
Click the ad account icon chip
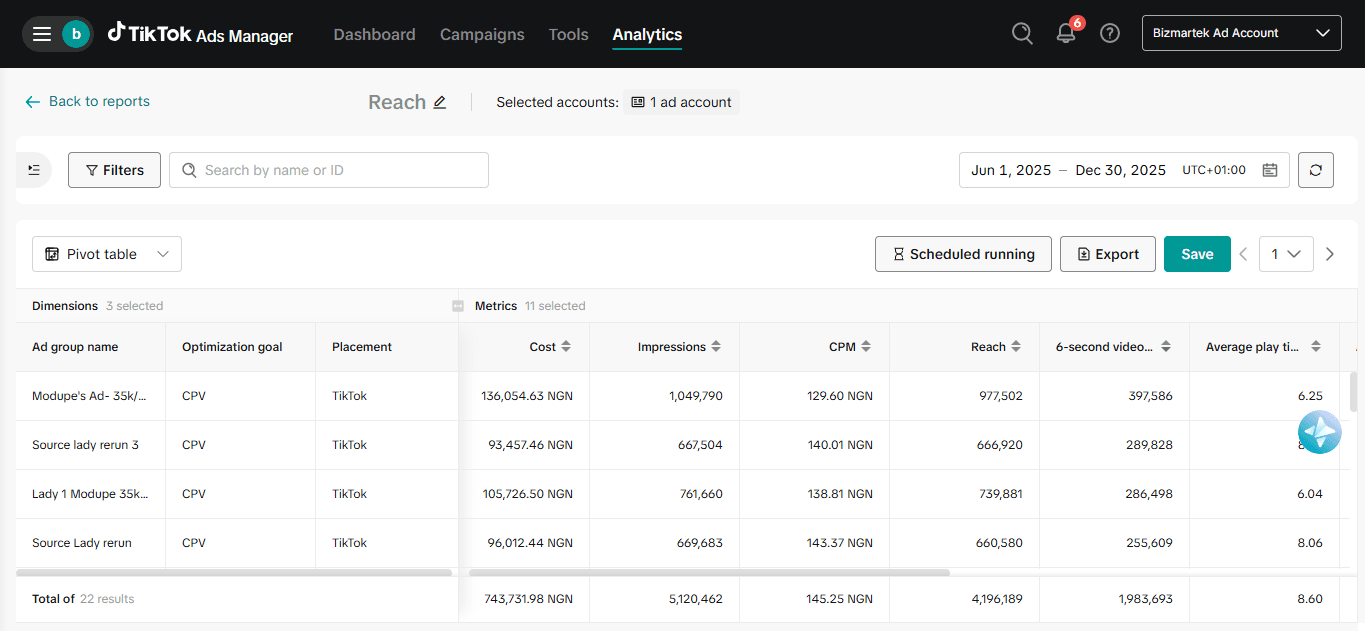[638, 102]
